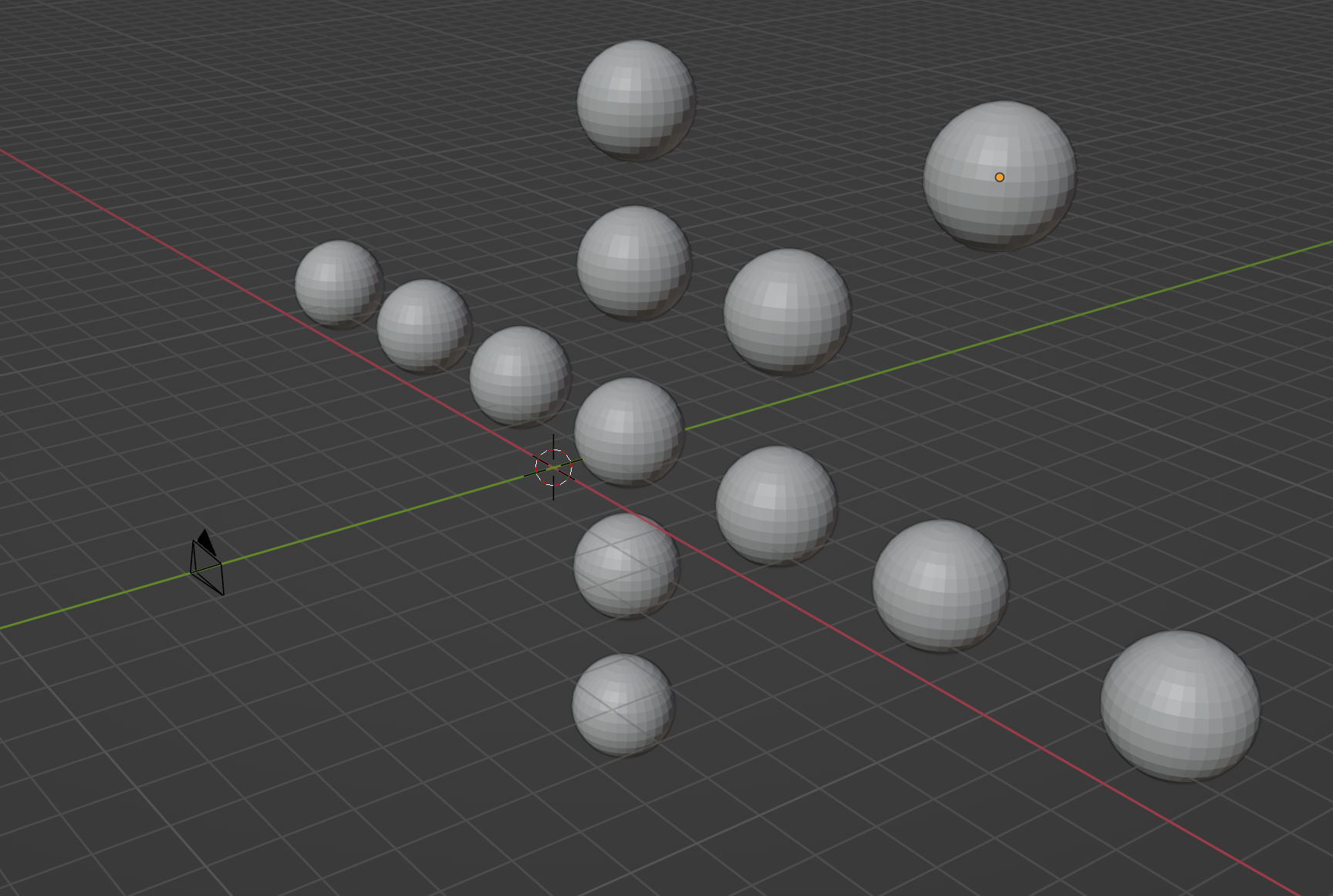
Task: Select the sphere immediately right of the 3D cursor
Action: [629, 431]
